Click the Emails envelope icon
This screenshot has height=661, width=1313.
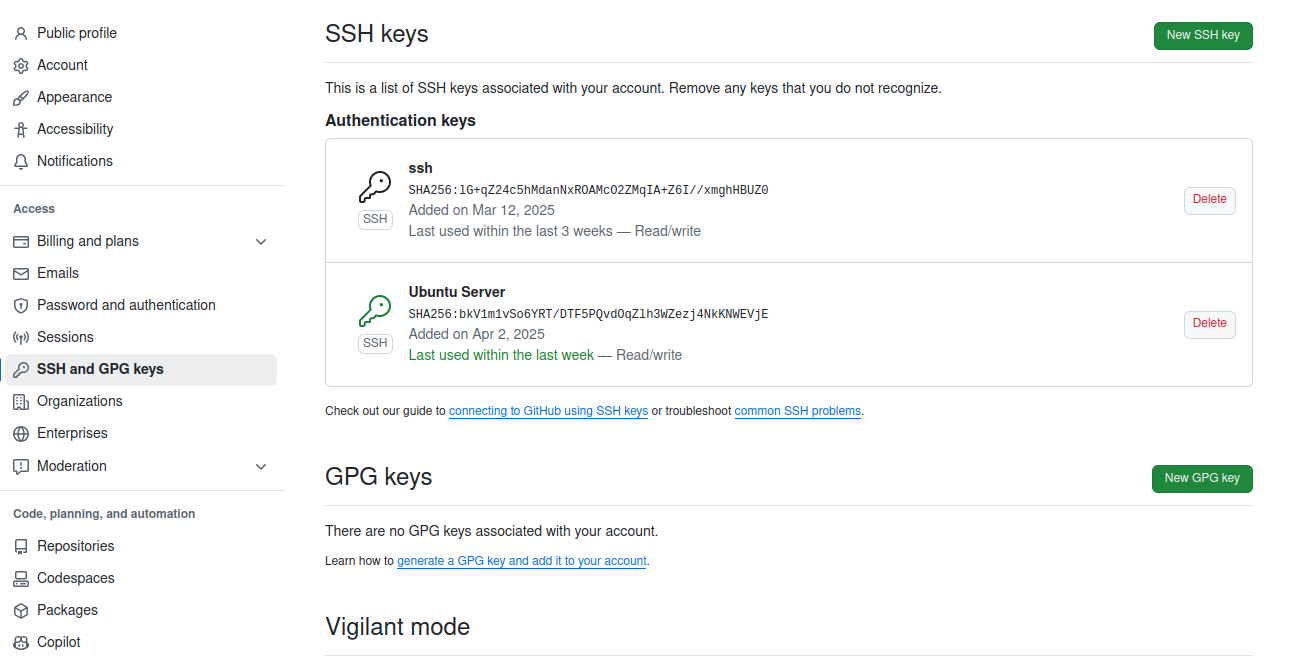20,273
